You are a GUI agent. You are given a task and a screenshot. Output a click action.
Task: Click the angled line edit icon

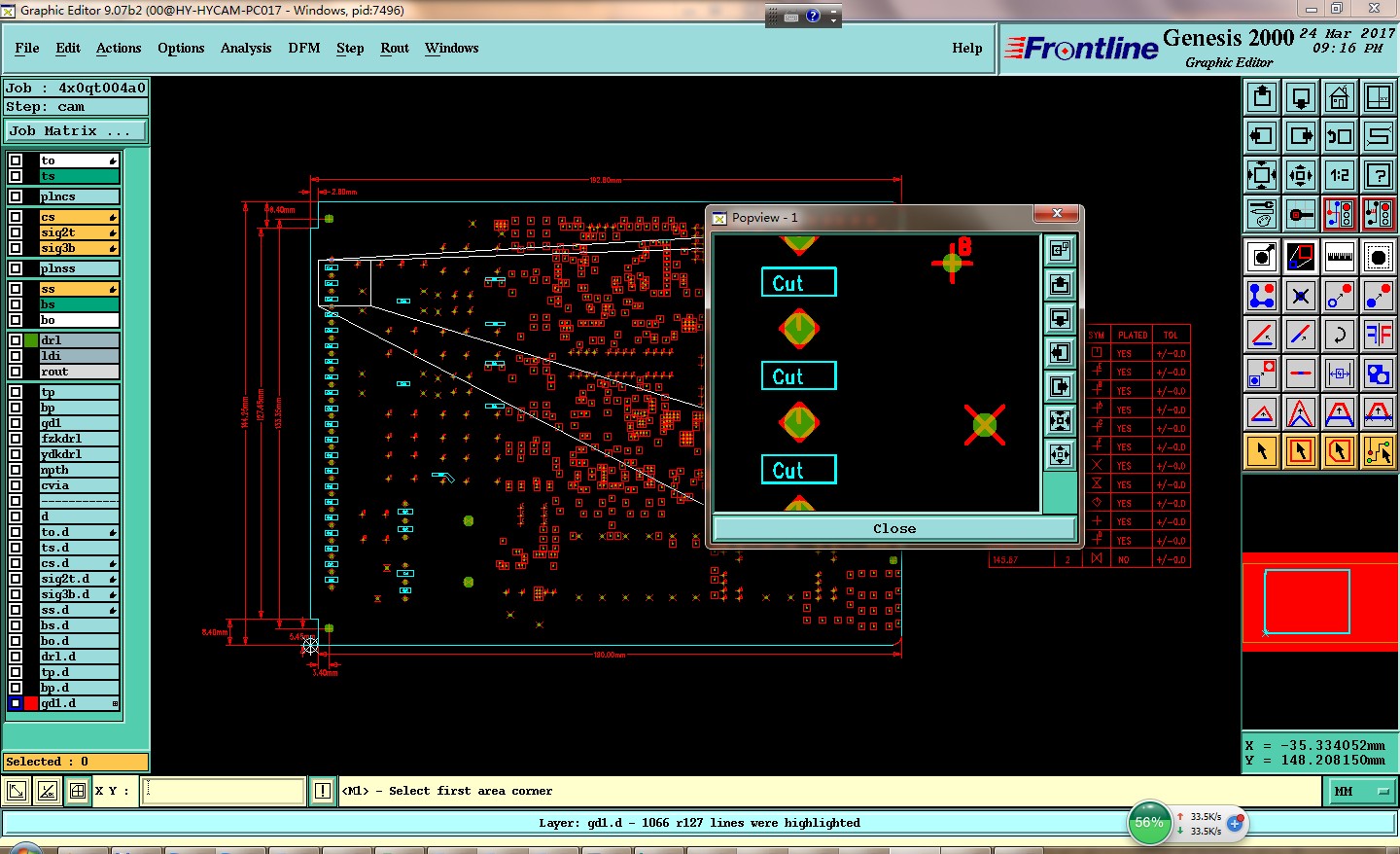pos(1262,335)
